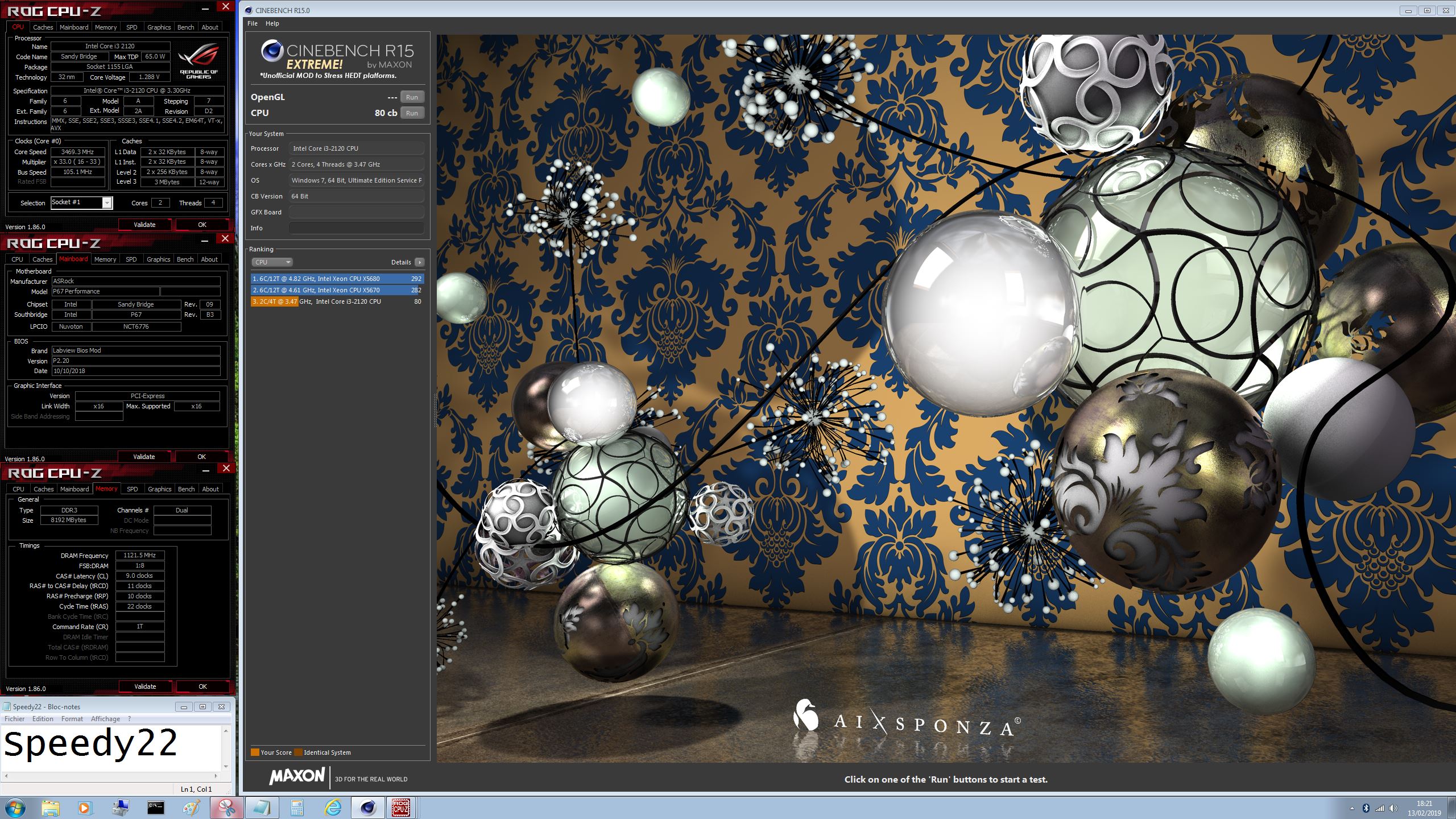Switch to Snipping Tool in taskbar
The image size is (1456, 819).
click(226, 808)
